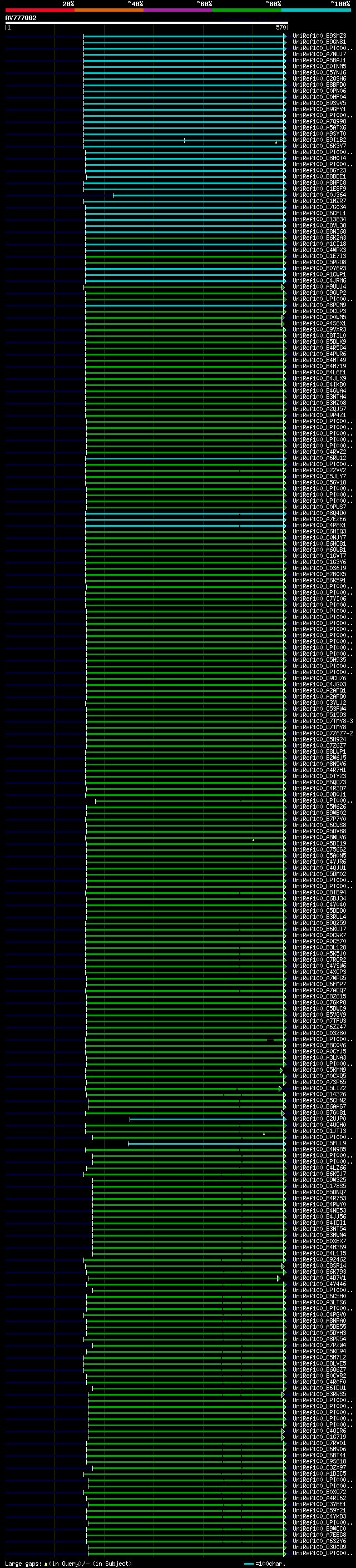
Task: Click label UniRef100_A8WUV6
Action: pyautogui.click(x=319, y=838)
